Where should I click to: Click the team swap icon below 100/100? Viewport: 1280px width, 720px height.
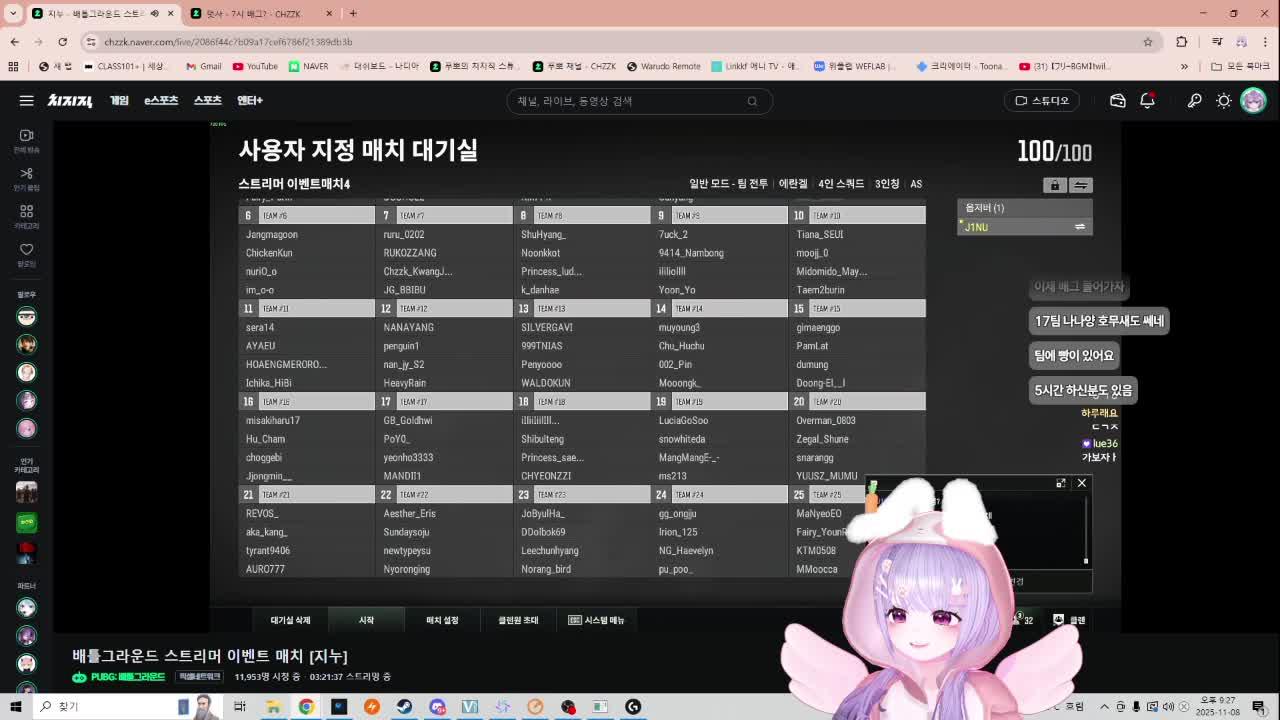tap(1081, 184)
